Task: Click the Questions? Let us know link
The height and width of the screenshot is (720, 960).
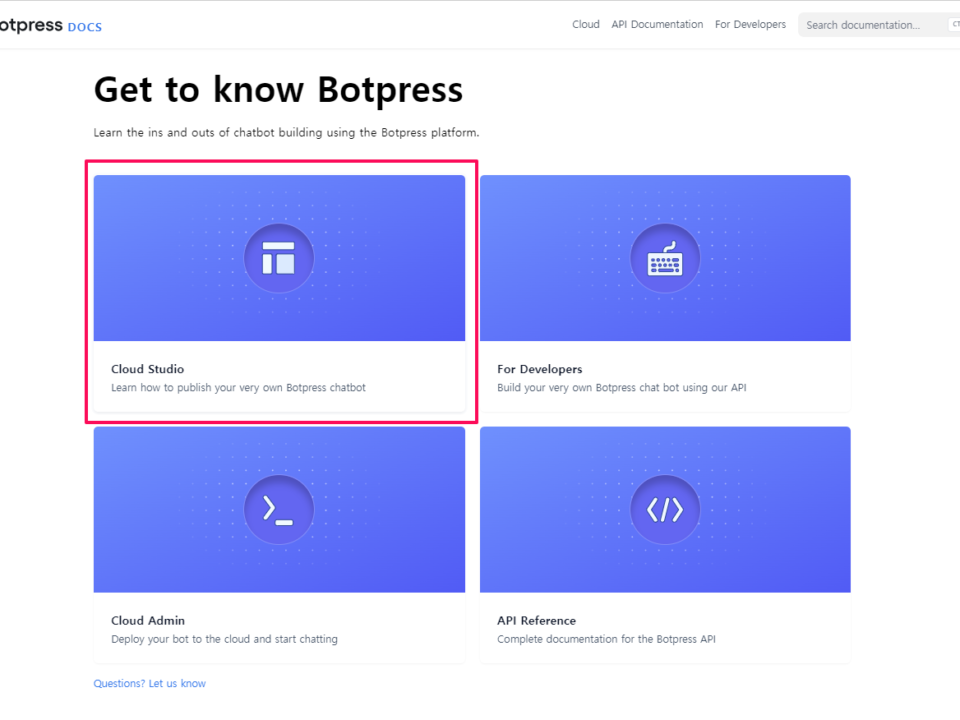Action: (149, 683)
